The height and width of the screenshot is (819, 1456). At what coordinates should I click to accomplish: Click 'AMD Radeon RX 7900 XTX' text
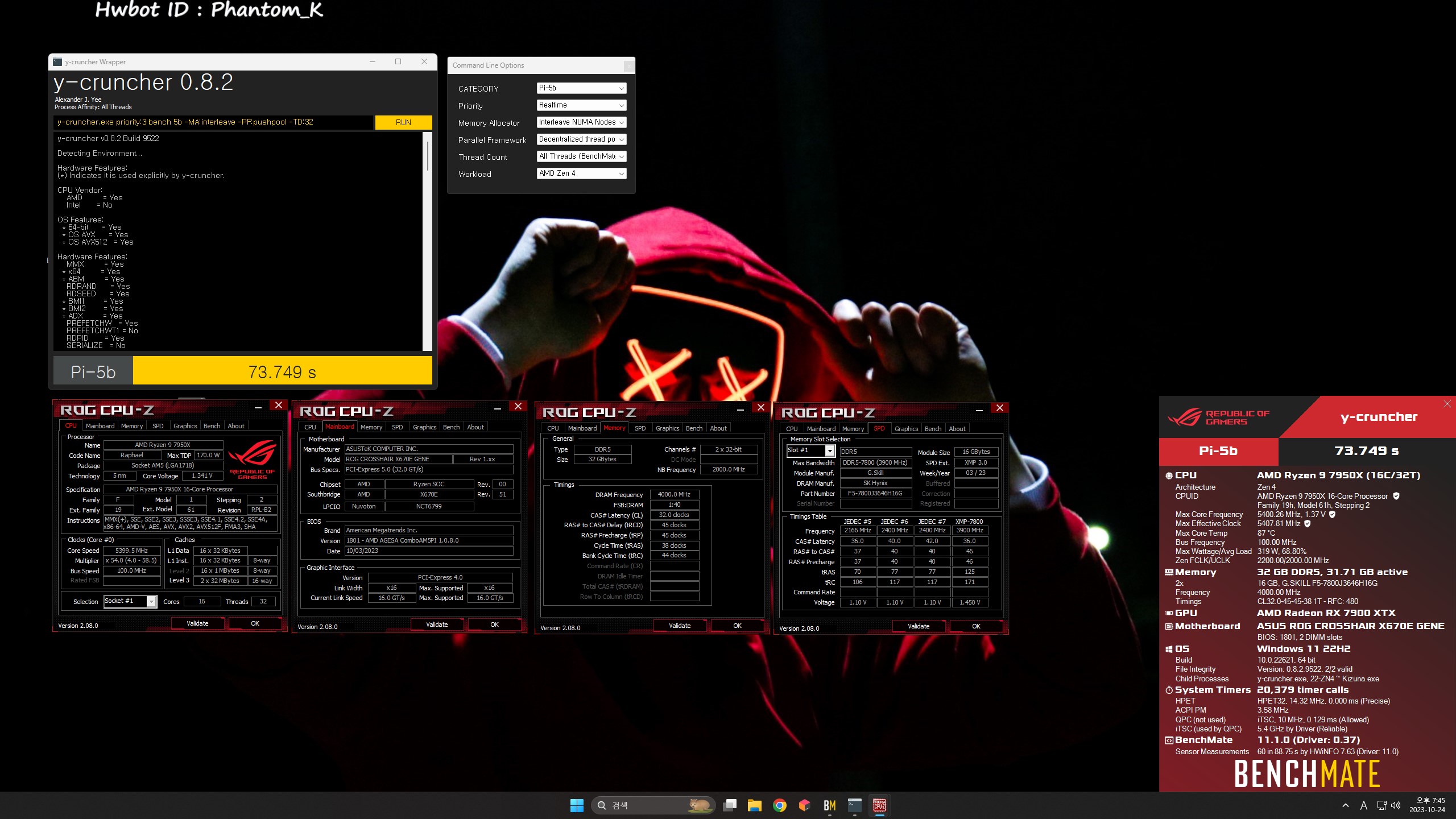(1326, 613)
